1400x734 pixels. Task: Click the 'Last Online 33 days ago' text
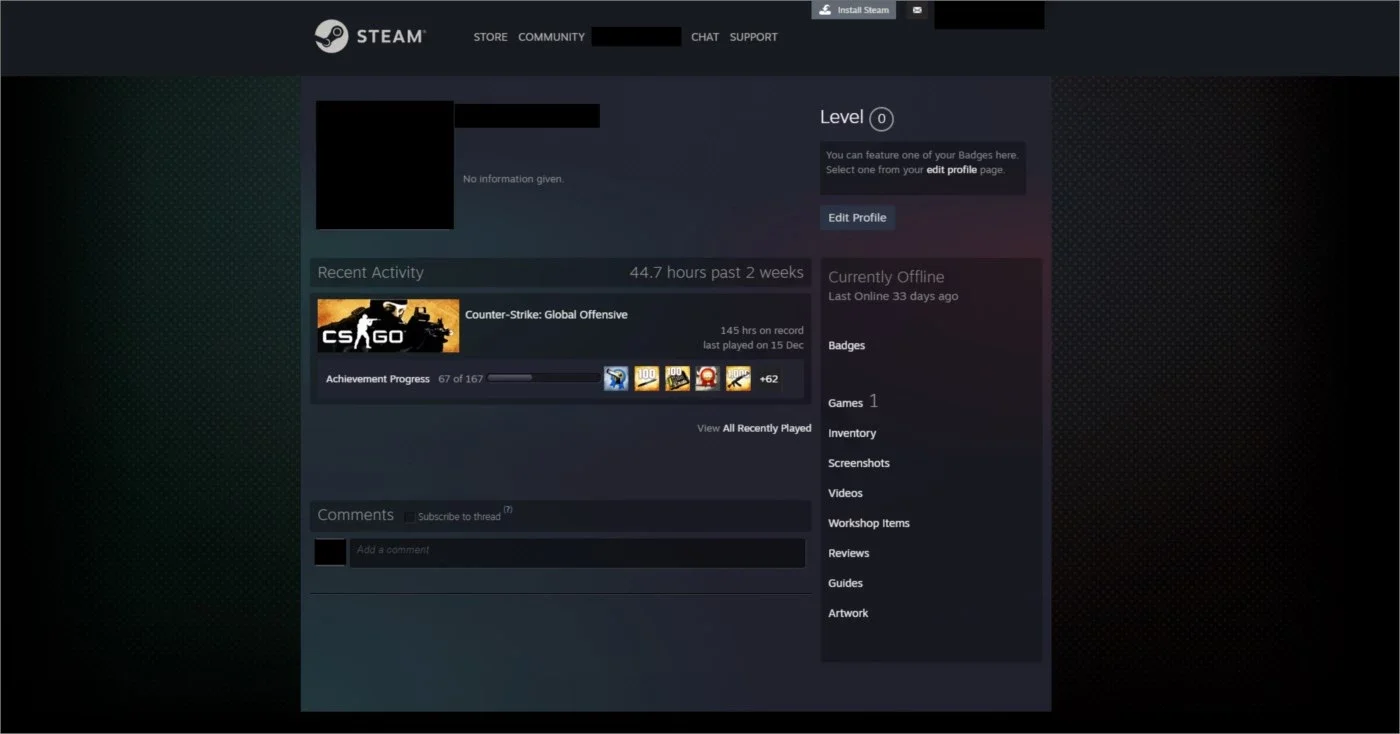coord(893,297)
